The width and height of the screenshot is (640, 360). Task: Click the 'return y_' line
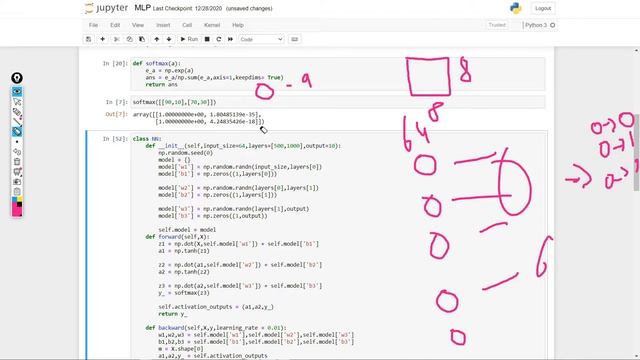[x=173, y=314]
